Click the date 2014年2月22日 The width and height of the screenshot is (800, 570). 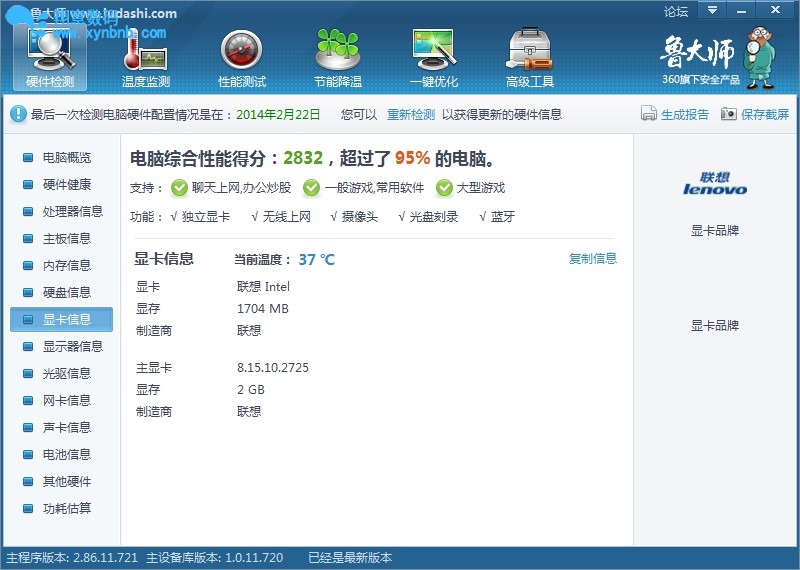click(x=278, y=114)
